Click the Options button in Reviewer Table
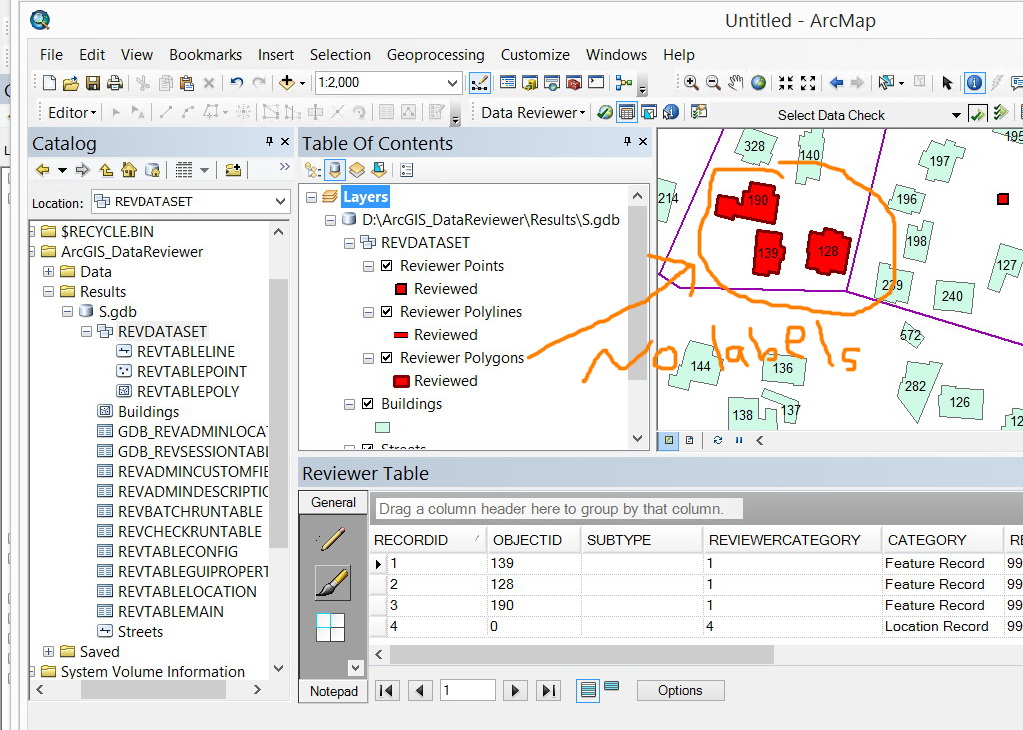1023x730 pixels. 680,690
